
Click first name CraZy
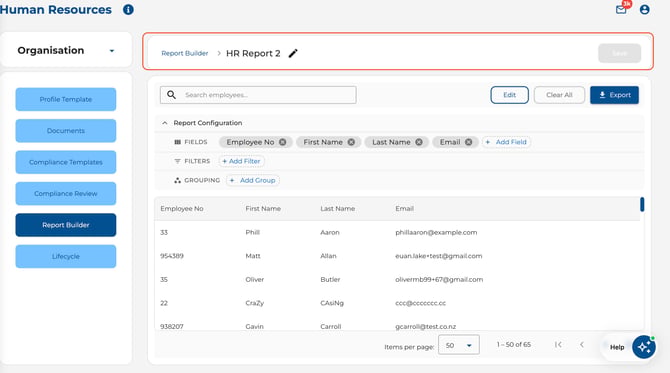pyautogui.click(x=255, y=303)
